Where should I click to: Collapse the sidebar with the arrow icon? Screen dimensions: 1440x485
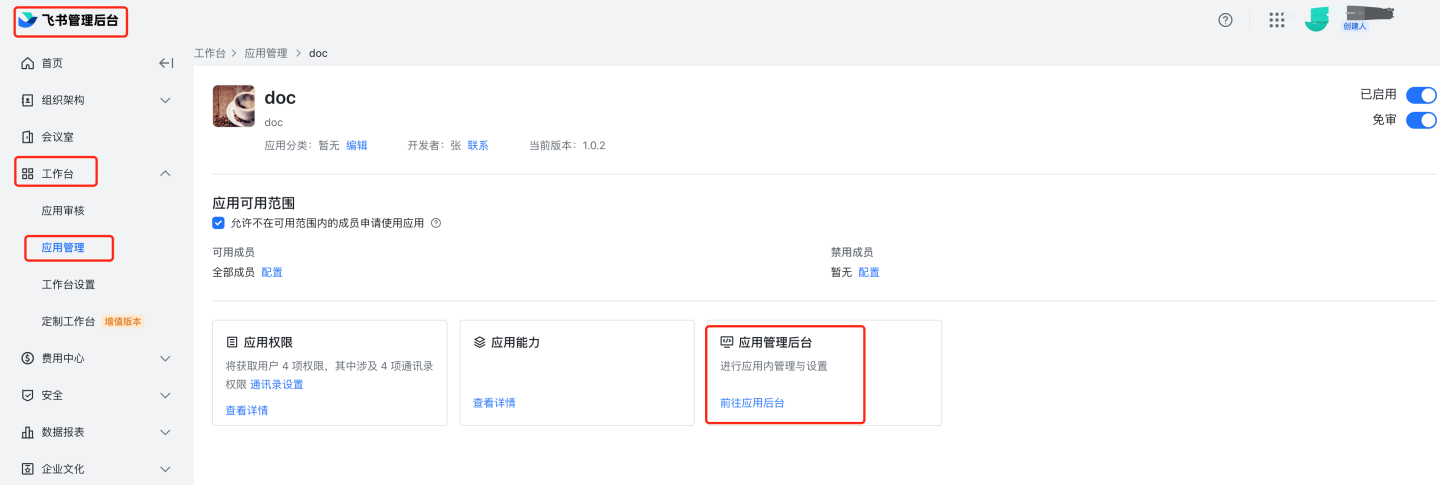click(x=166, y=63)
